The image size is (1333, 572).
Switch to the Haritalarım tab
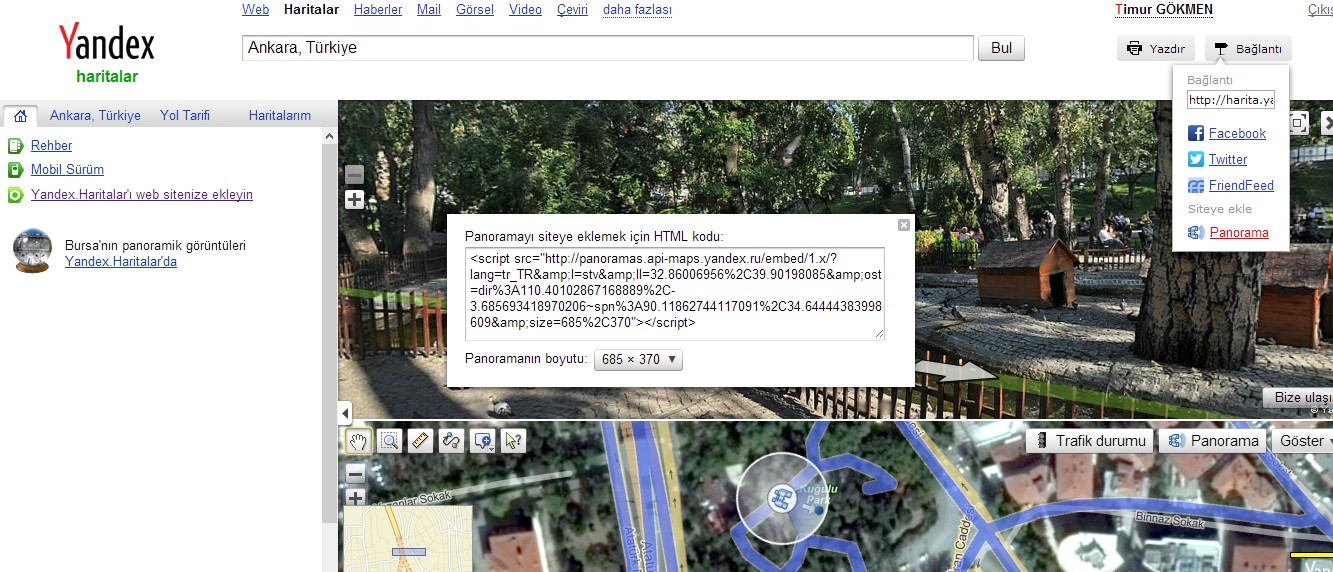tap(280, 115)
